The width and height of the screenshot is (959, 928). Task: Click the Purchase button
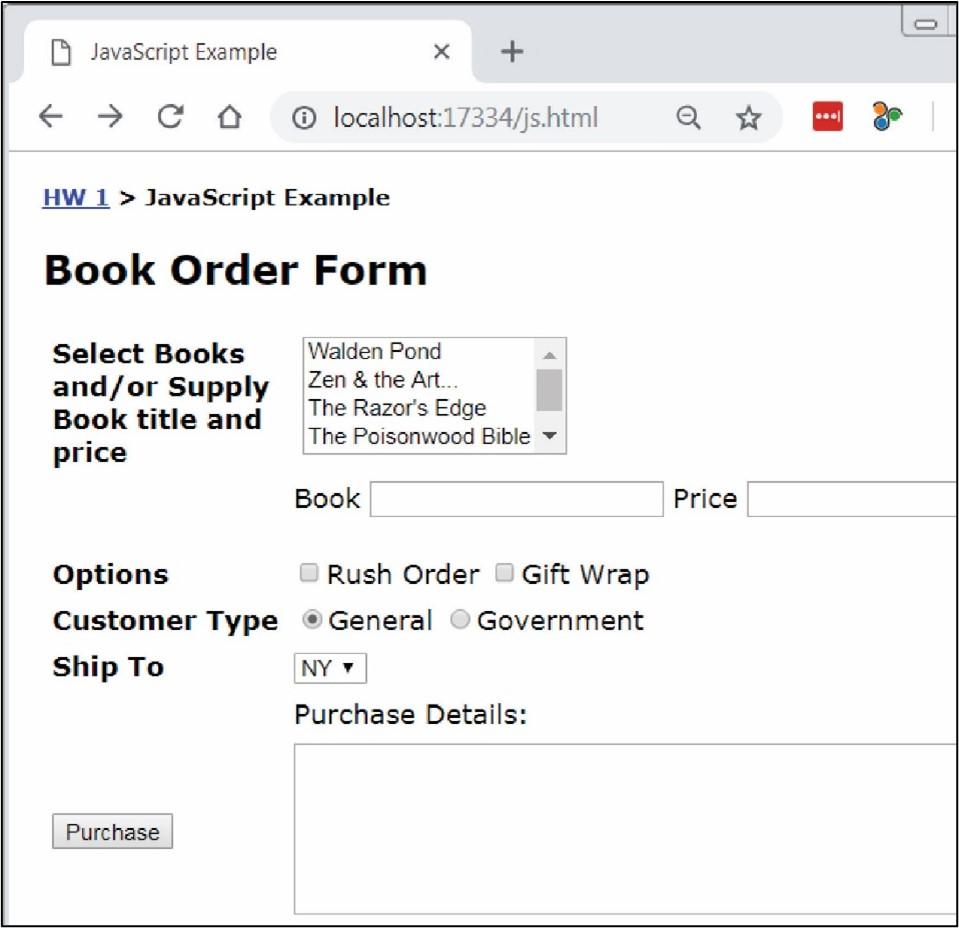pos(112,831)
